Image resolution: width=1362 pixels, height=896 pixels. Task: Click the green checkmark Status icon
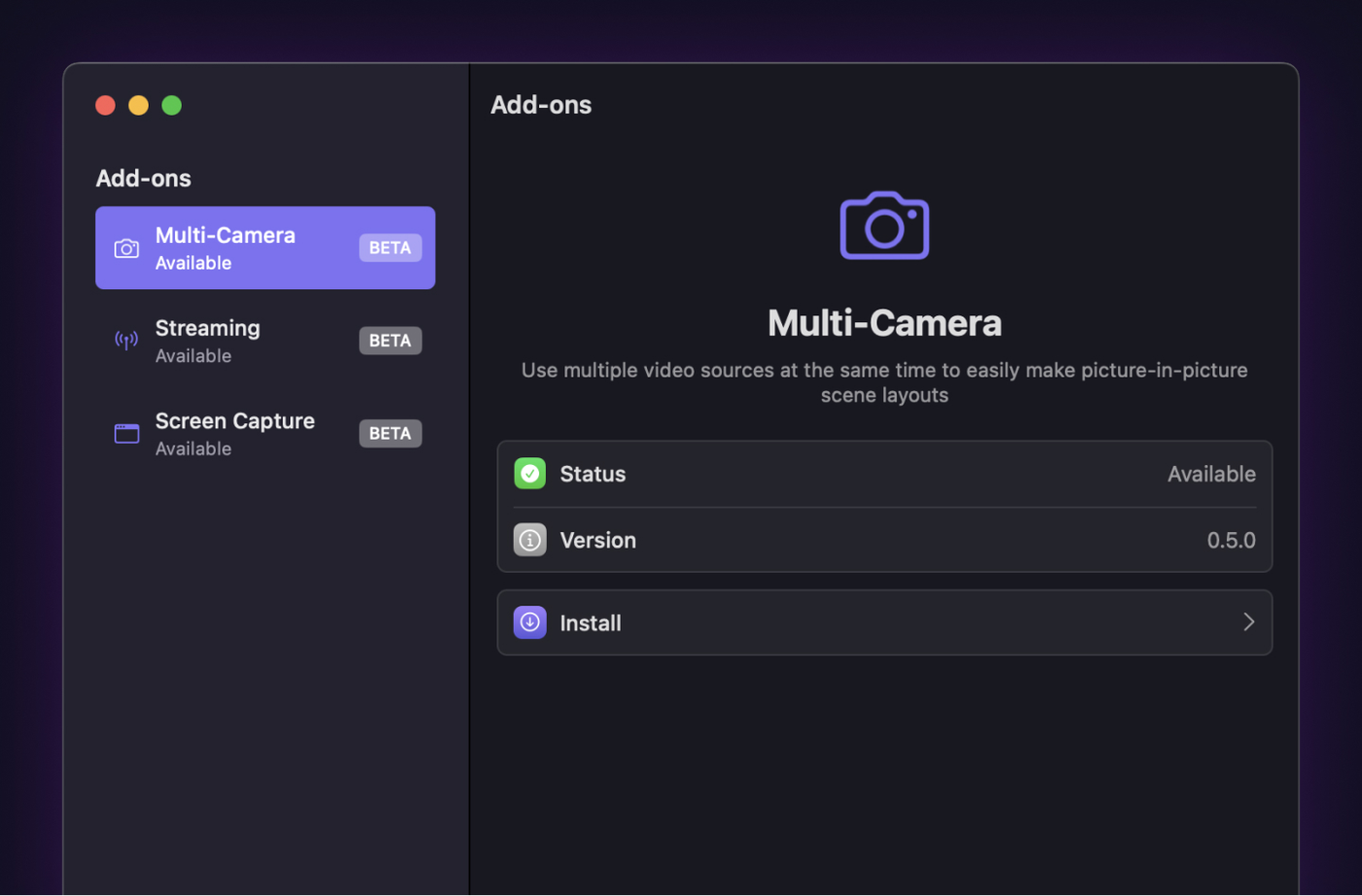point(530,474)
